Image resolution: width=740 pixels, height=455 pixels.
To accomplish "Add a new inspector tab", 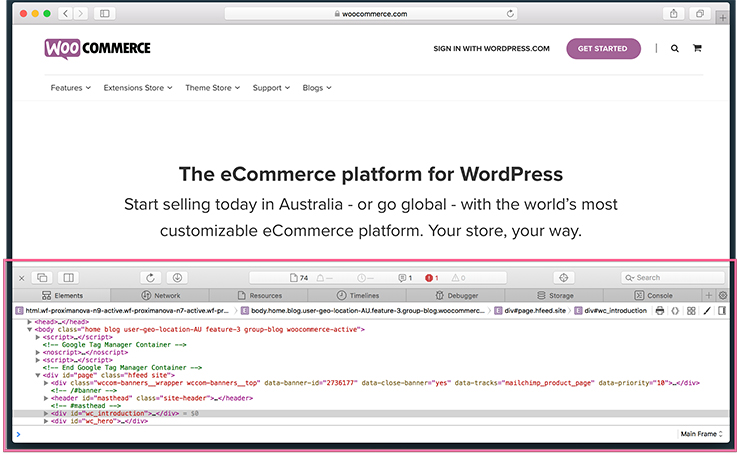I will [x=708, y=295].
